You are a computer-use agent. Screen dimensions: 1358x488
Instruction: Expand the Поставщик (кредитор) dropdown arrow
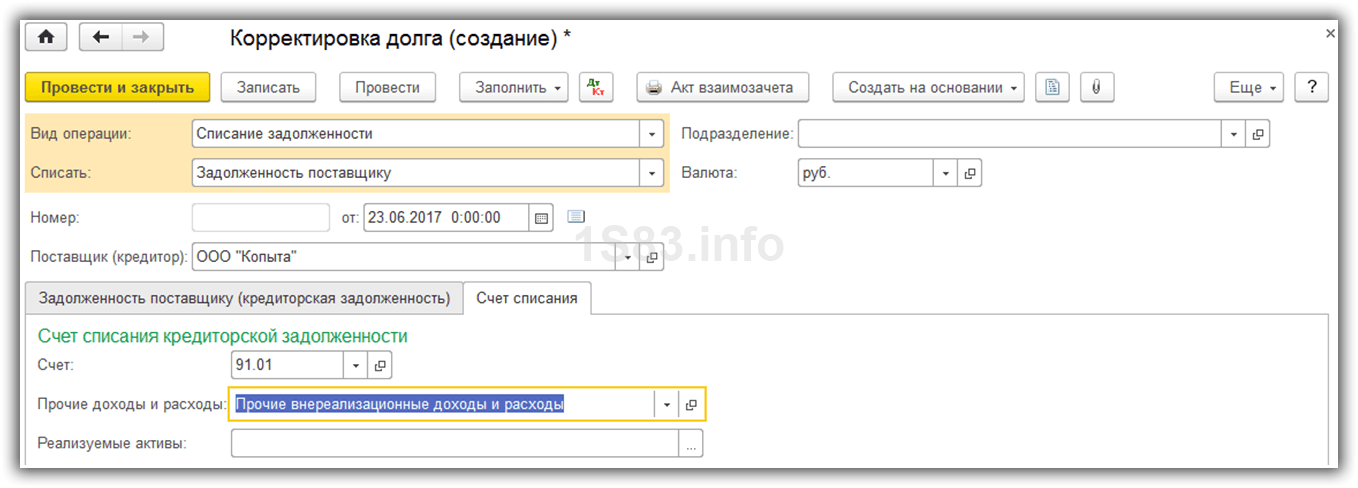click(629, 257)
